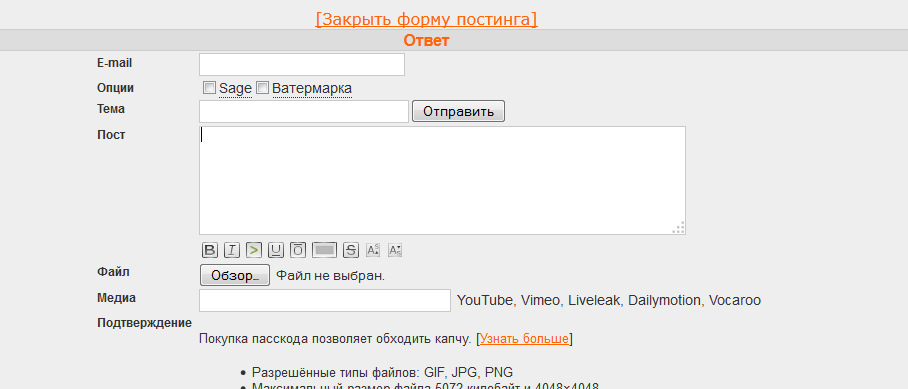
Task: Close form via Закрыть форму постинга
Action: (426, 19)
